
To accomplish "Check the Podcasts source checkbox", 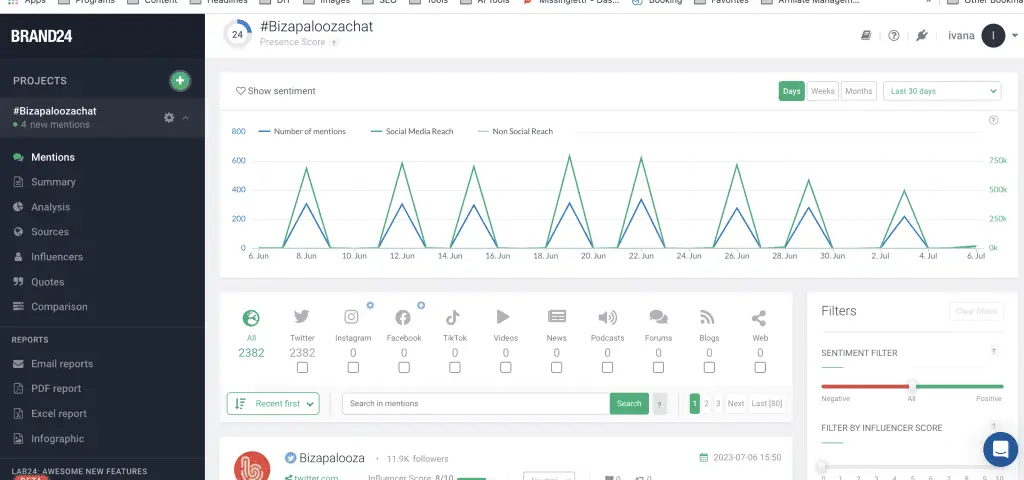I will tap(607, 368).
